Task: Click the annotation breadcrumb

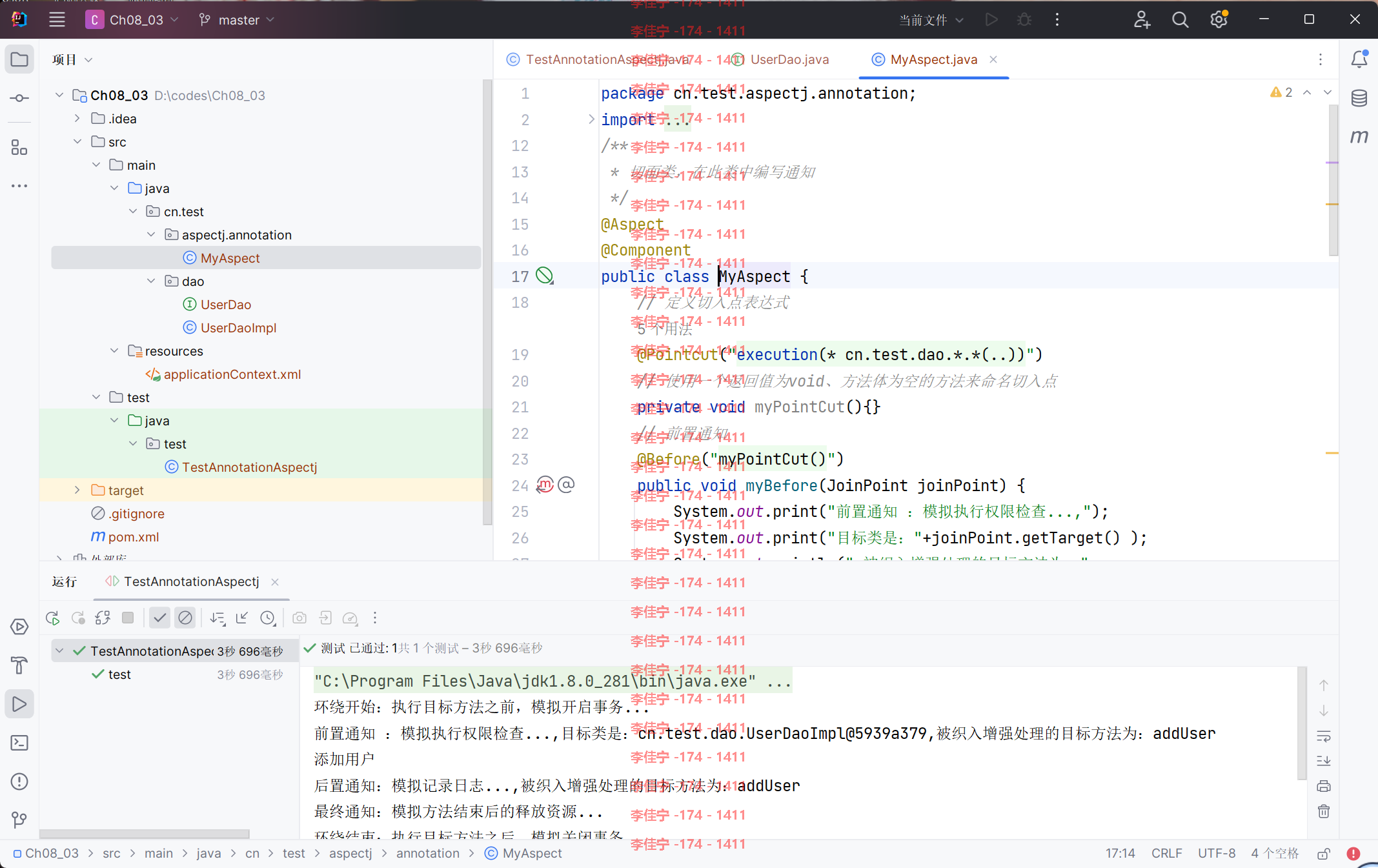Action: tap(428, 853)
